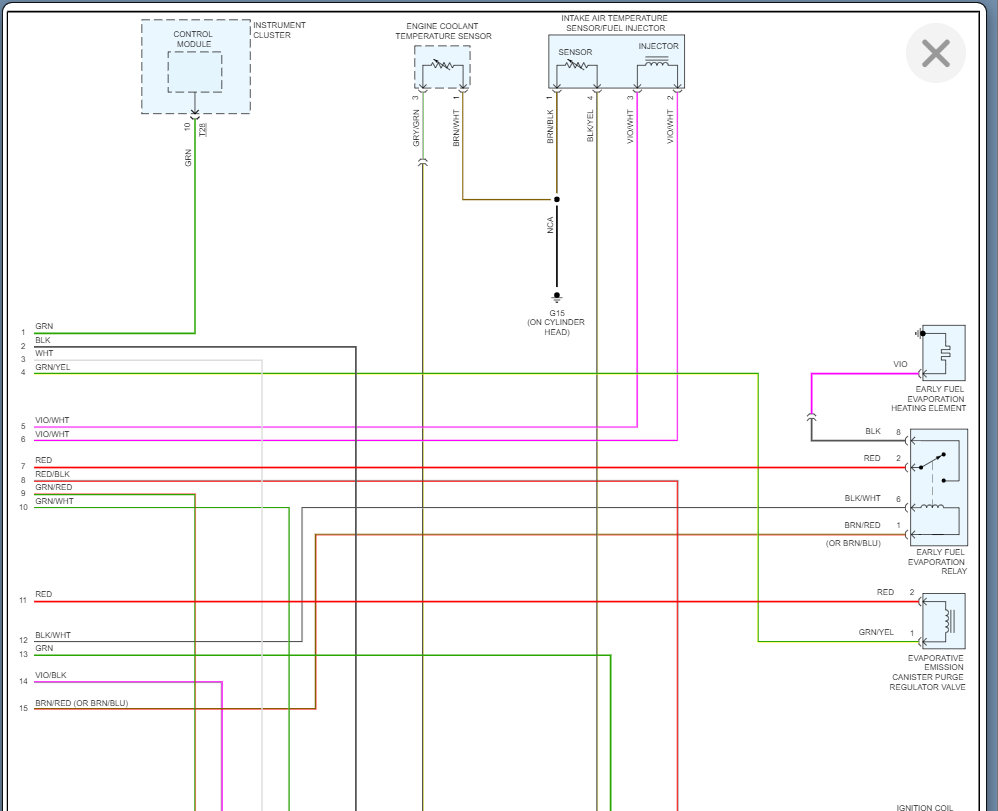Click the inline connector on the GRY/GRN wire
This screenshot has width=998, height=811.
click(423, 163)
